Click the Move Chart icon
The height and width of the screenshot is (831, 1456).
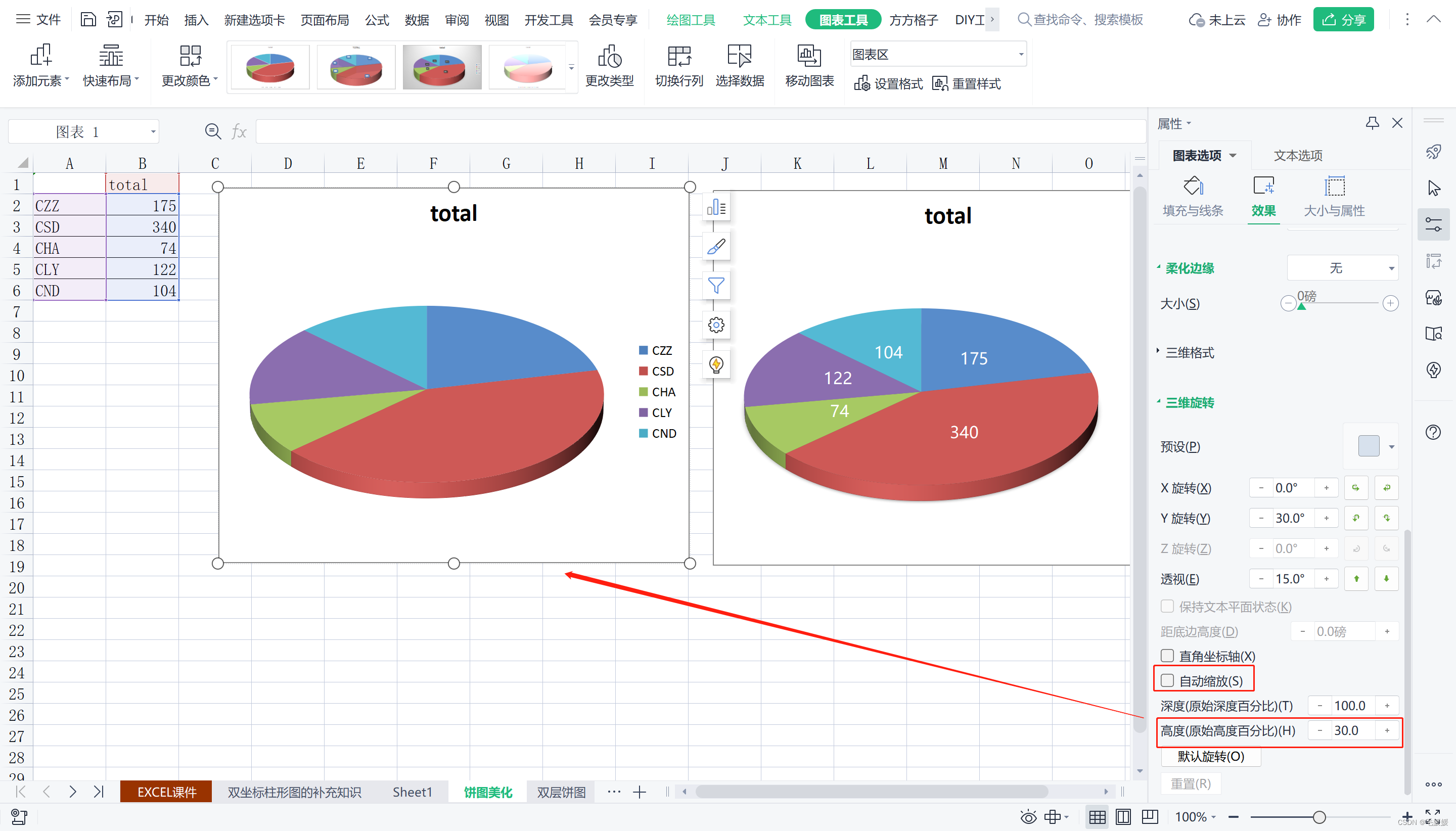(809, 57)
